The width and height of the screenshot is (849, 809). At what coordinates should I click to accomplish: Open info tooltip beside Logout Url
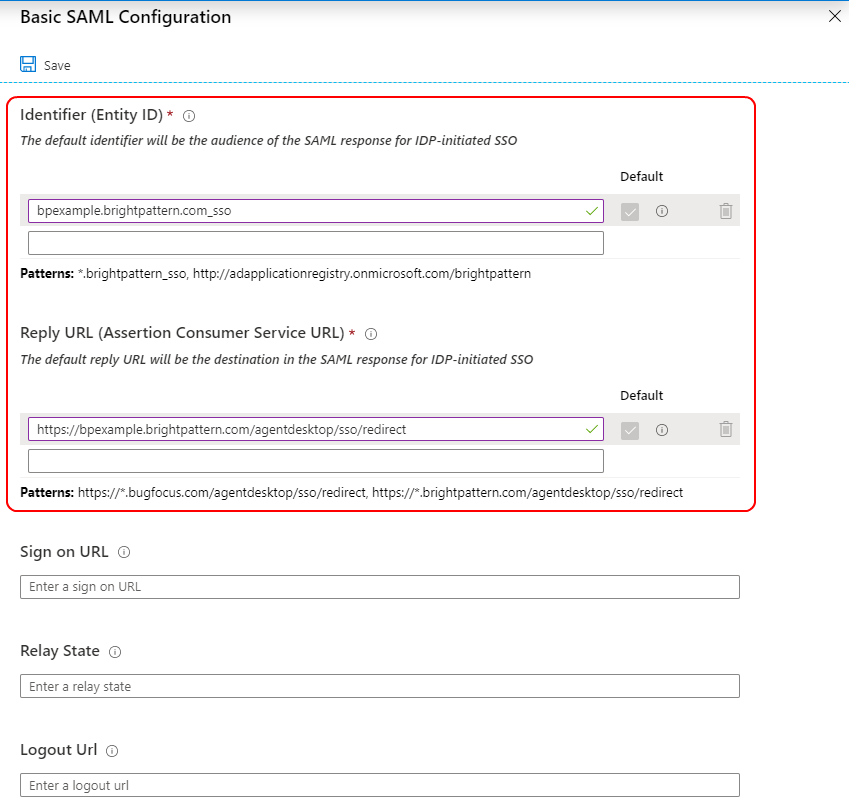(112, 751)
